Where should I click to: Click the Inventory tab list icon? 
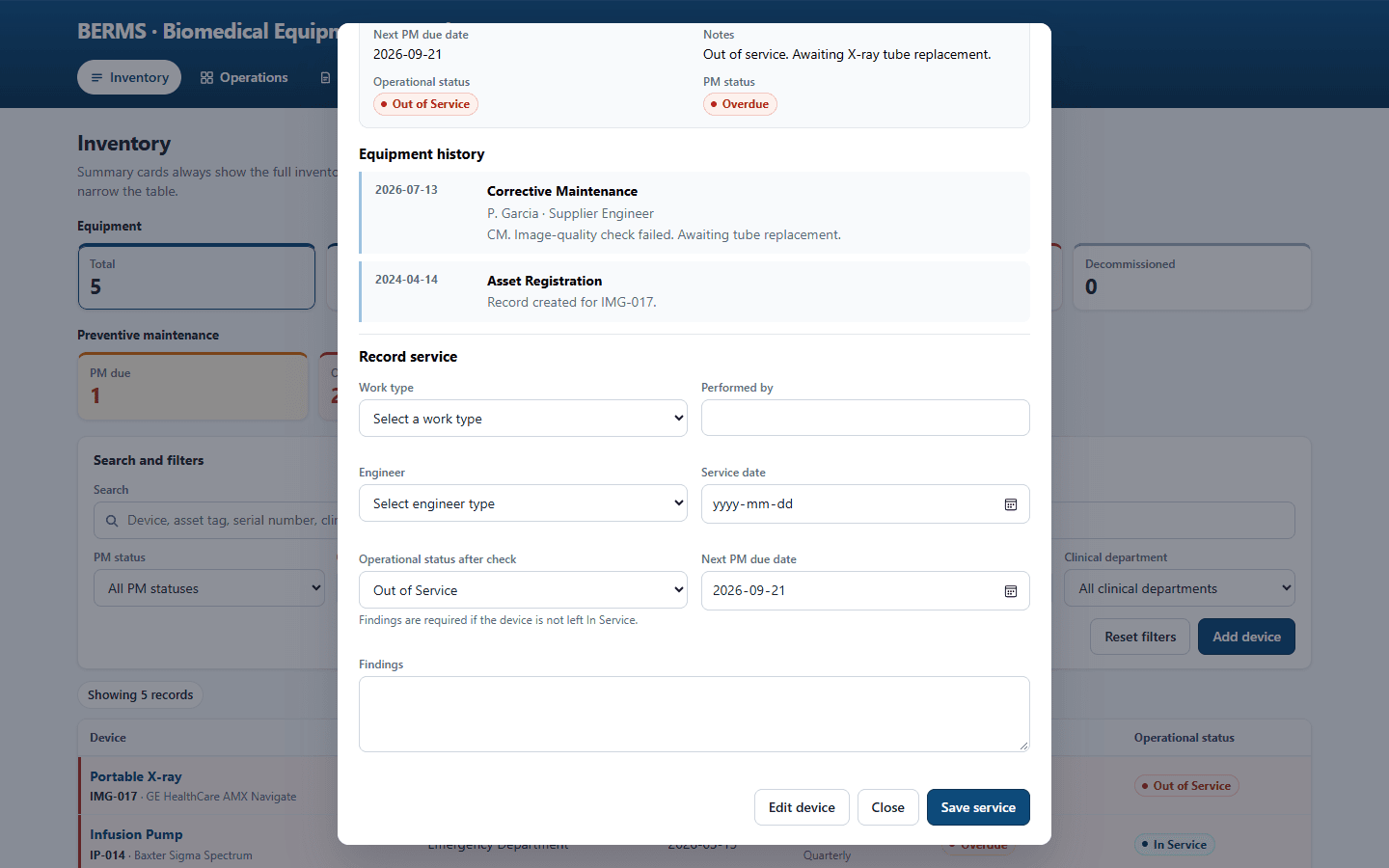click(96, 78)
